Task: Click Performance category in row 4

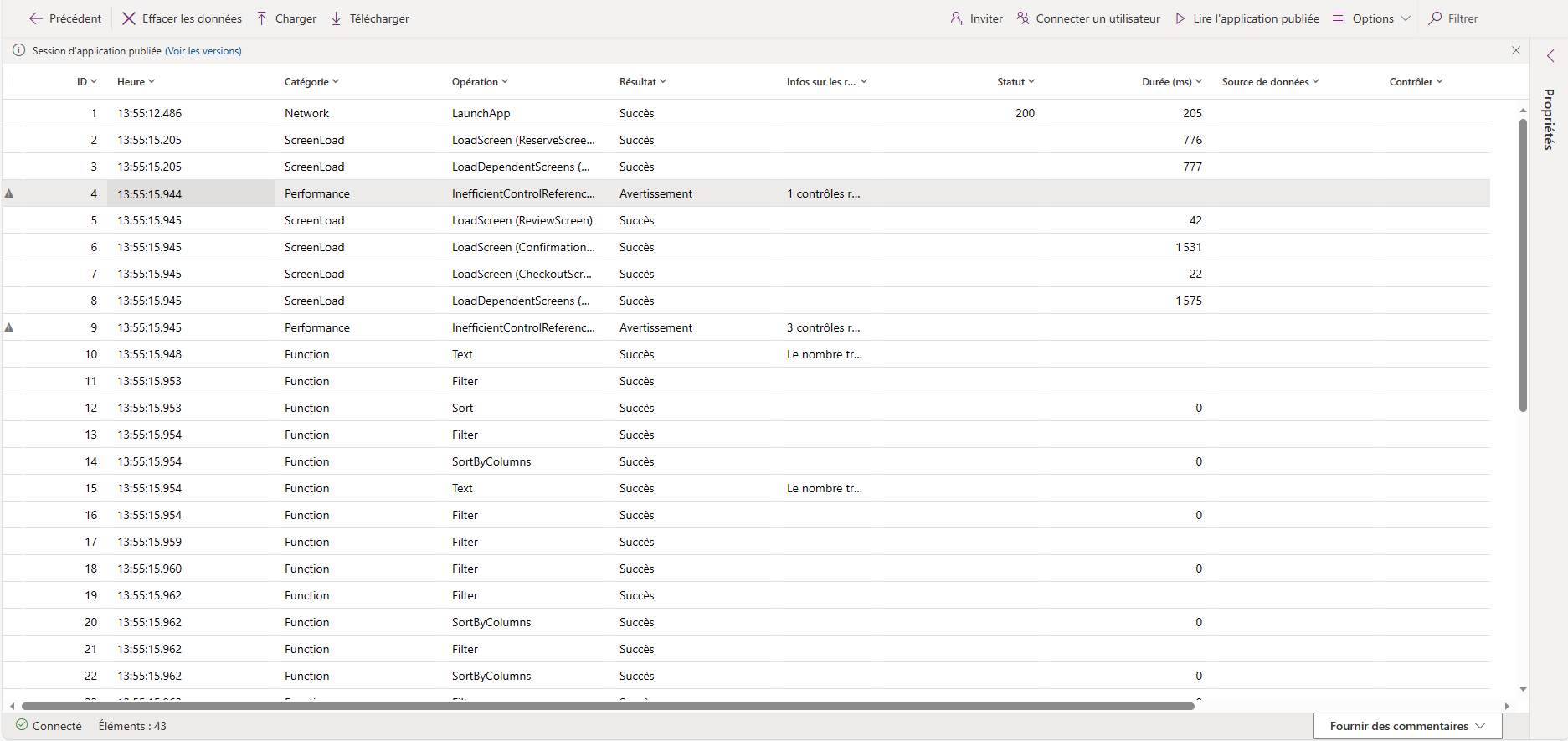Action: point(317,193)
